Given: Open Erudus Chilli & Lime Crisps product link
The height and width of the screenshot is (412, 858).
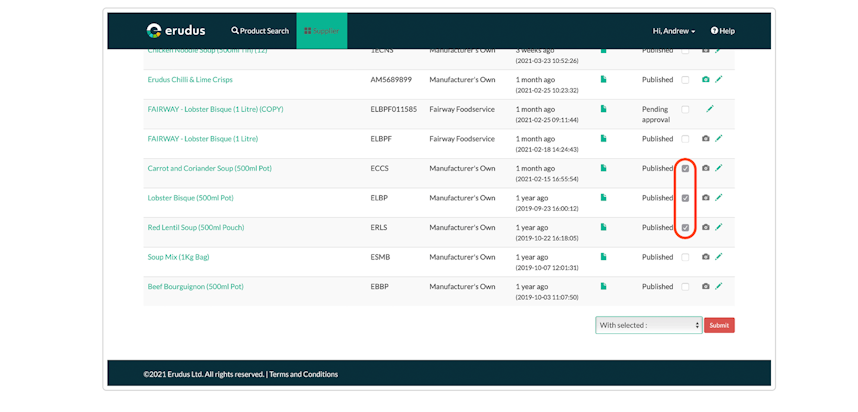Looking at the screenshot, I should coord(190,80).
